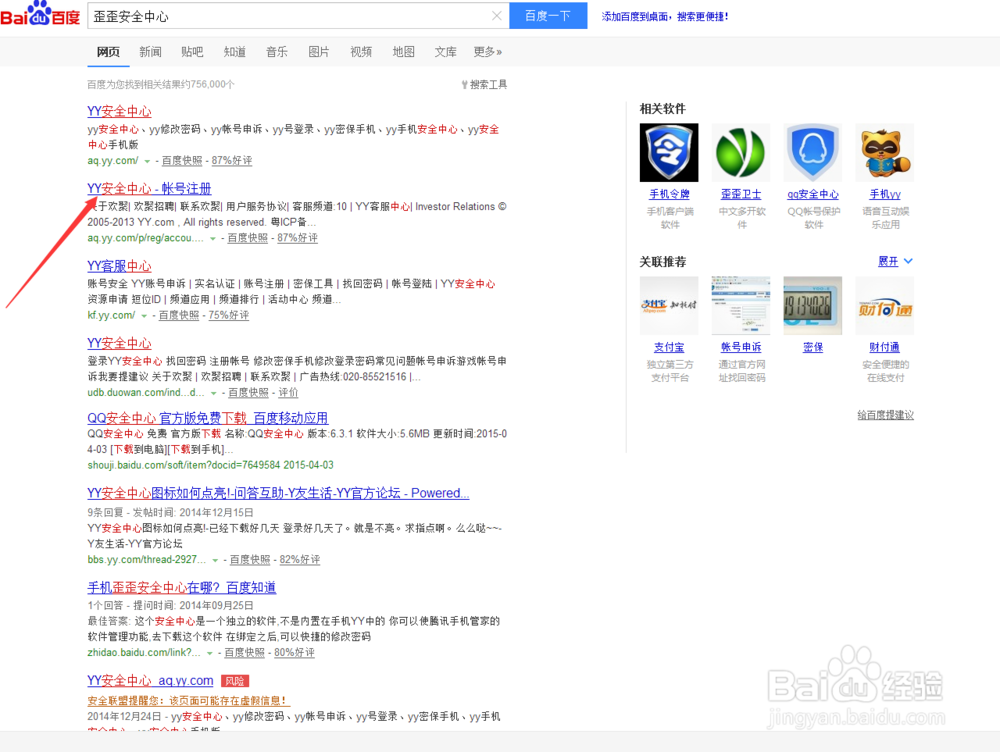Click the Baidu logo
Screen dimensions: 1000x752
tap(40, 14)
